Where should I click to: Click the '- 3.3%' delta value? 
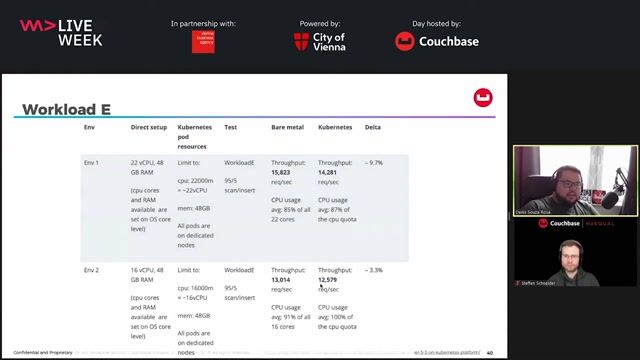[x=373, y=270]
